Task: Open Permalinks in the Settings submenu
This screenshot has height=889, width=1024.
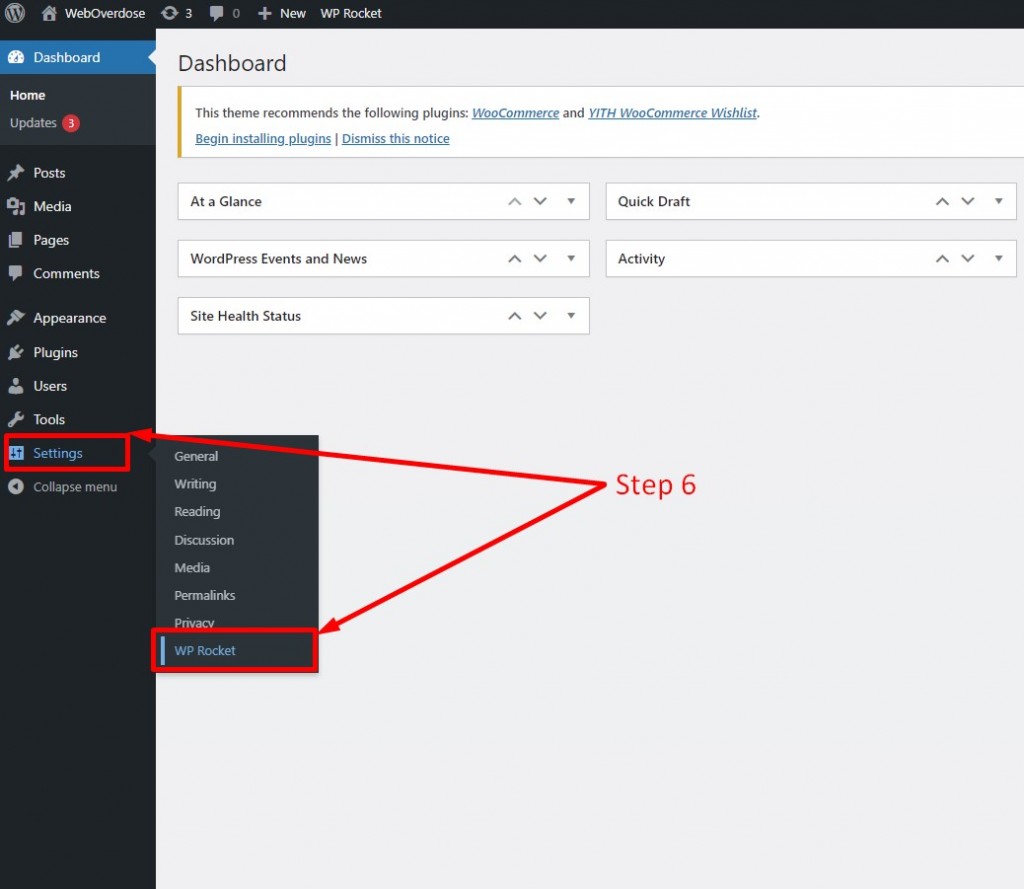Action: pyautogui.click(x=204, y=596)
